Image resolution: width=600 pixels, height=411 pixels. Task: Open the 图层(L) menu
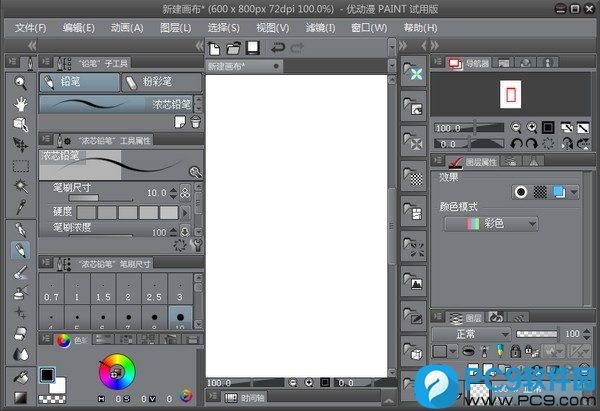(x=176, y=28)
